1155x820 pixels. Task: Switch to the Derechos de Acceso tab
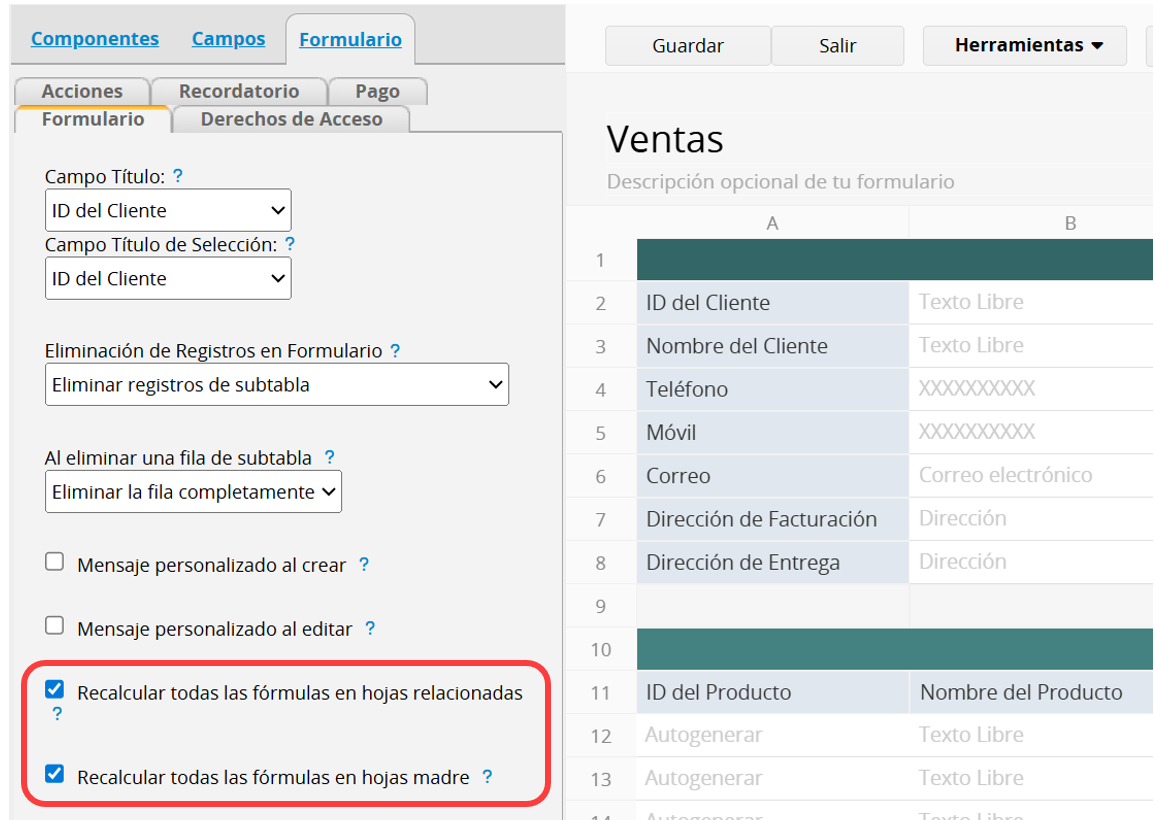click(x=291, y=119)
